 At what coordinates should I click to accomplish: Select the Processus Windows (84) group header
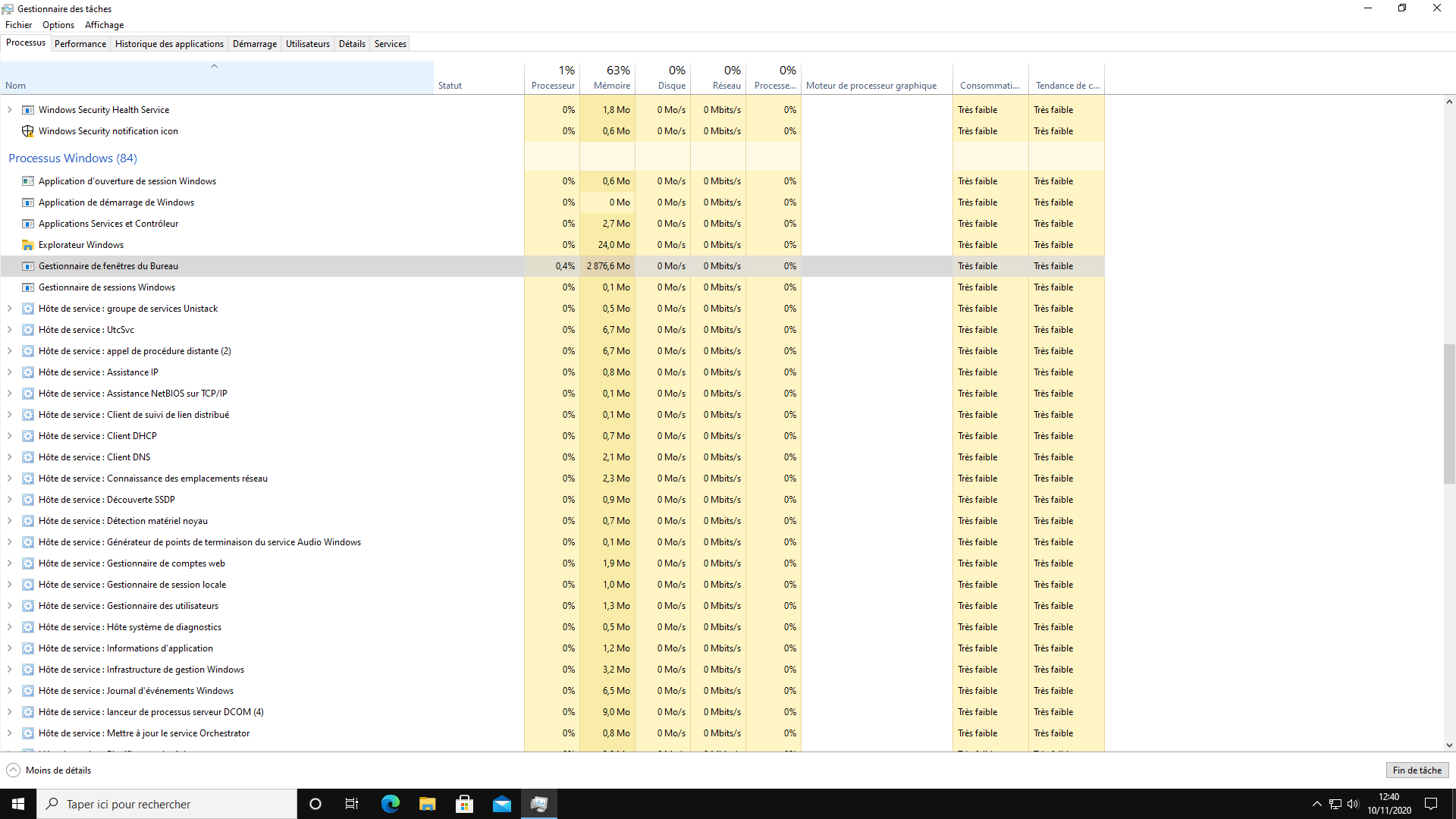(73, 158)
